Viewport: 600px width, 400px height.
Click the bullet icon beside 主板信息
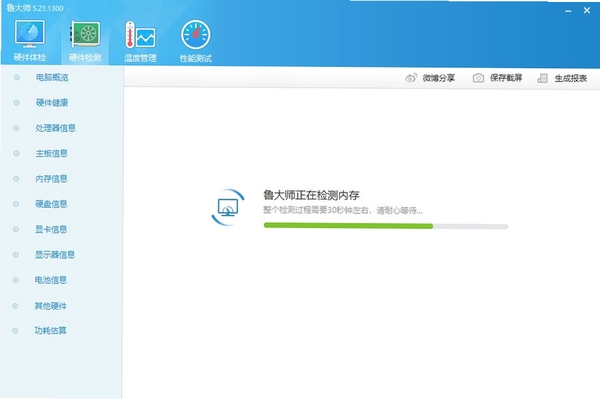pyautogui.click(x=16, y=153)
